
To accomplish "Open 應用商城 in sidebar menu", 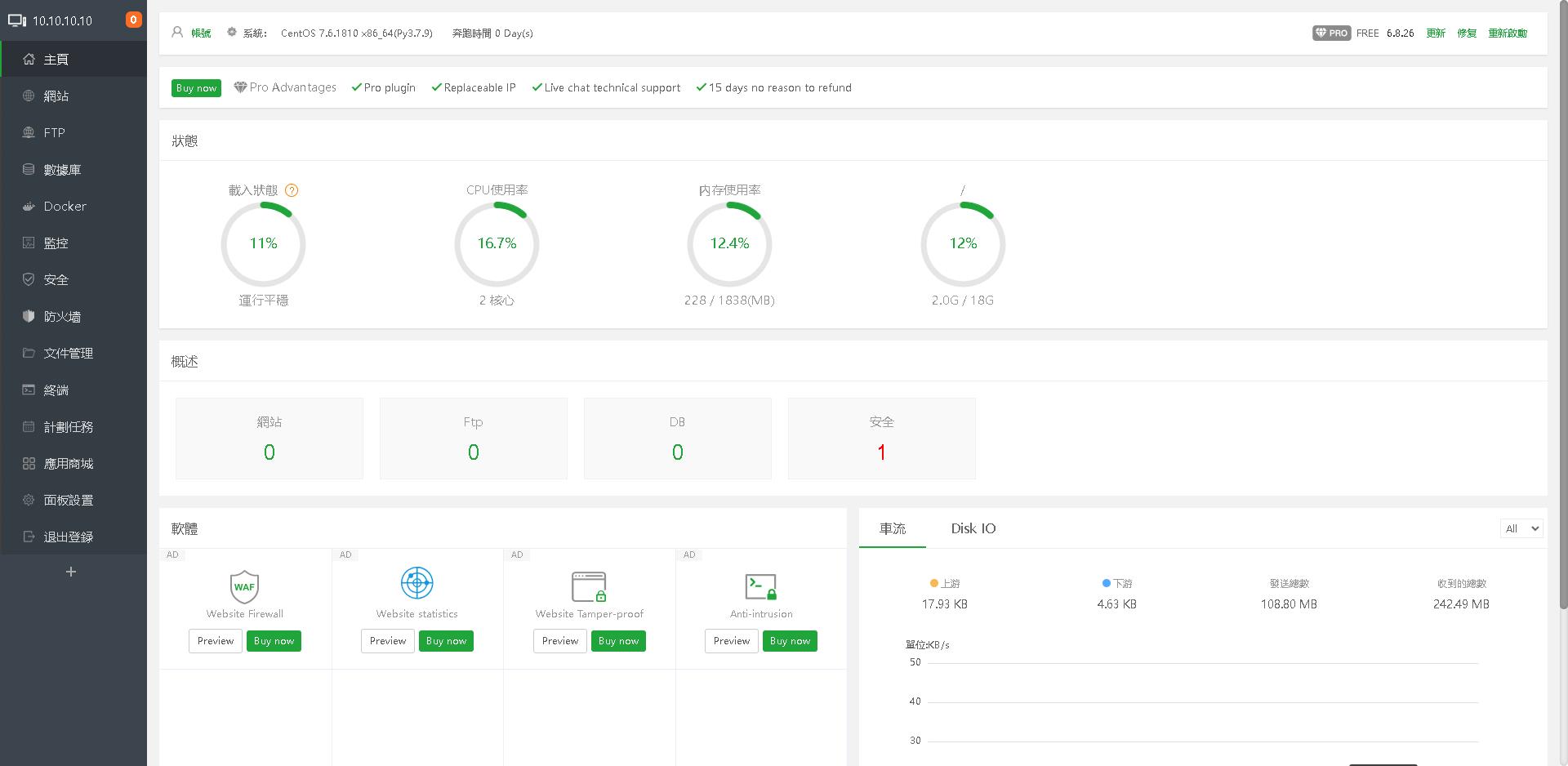I will [x=73, y=464].
